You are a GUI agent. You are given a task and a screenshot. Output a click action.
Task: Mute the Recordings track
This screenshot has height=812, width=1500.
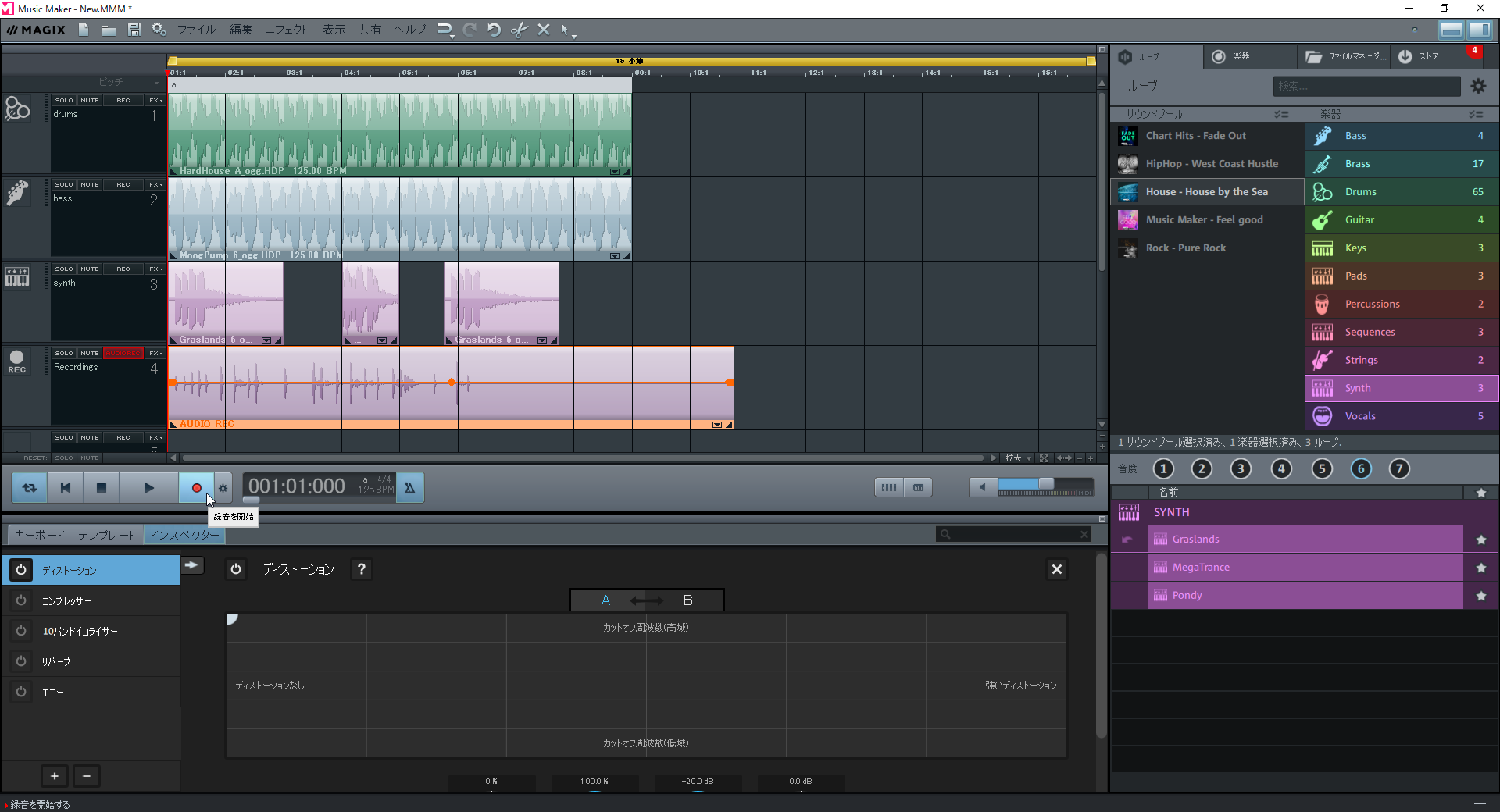tap(90, 354)
